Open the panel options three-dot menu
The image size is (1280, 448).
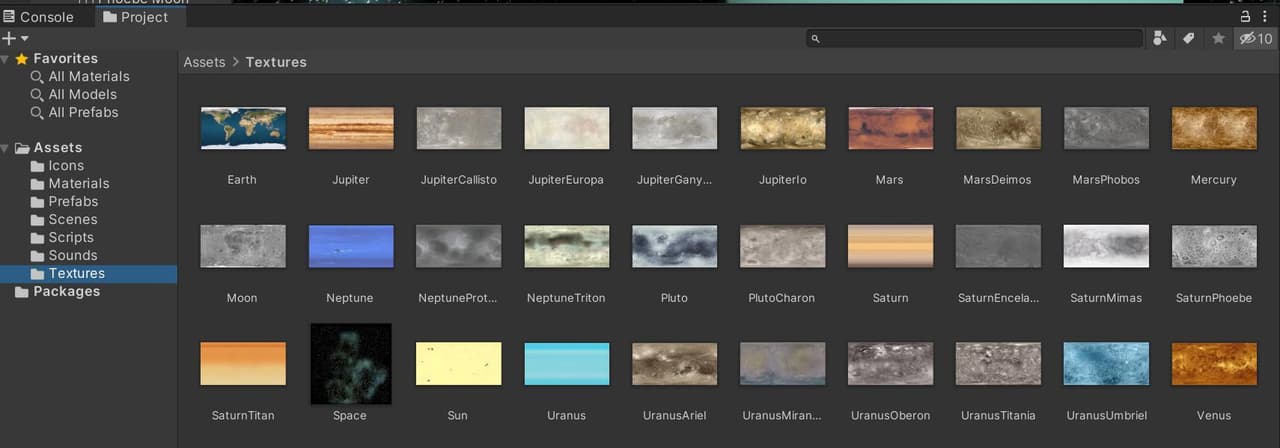[1267, 16]
